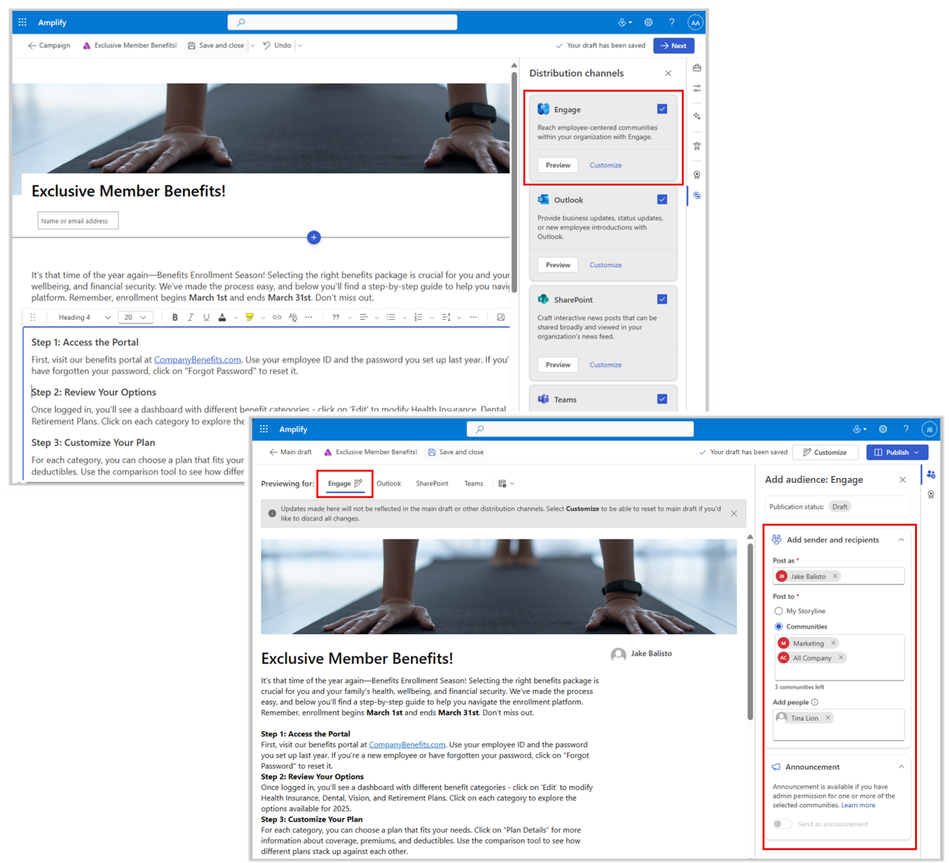Switch preview to the SharePoint tab
Viewport: 949px width, 863px height.
coord(432,484)
